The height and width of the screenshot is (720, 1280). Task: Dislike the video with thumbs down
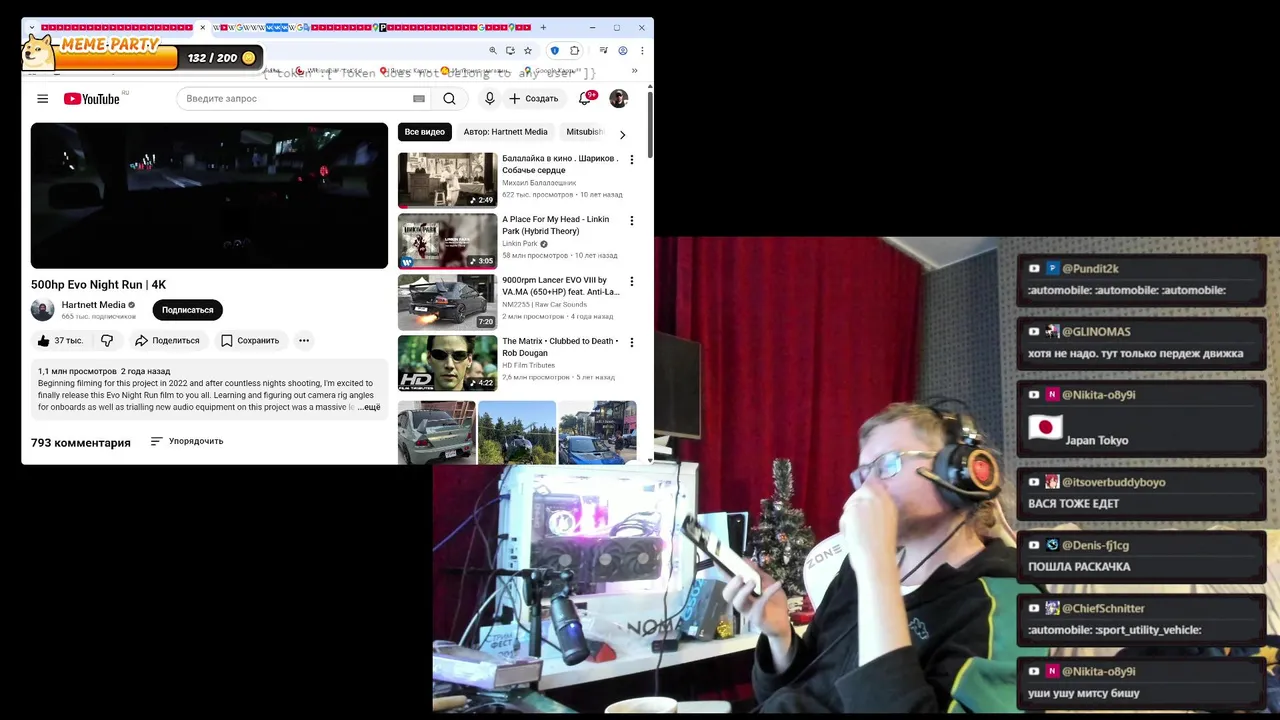(x=107, y=341)
